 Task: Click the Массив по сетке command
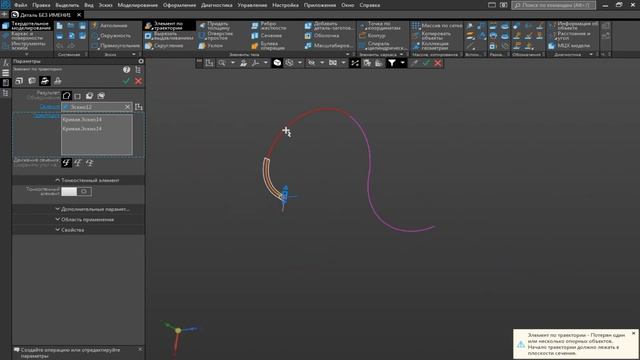pos(437,26)
